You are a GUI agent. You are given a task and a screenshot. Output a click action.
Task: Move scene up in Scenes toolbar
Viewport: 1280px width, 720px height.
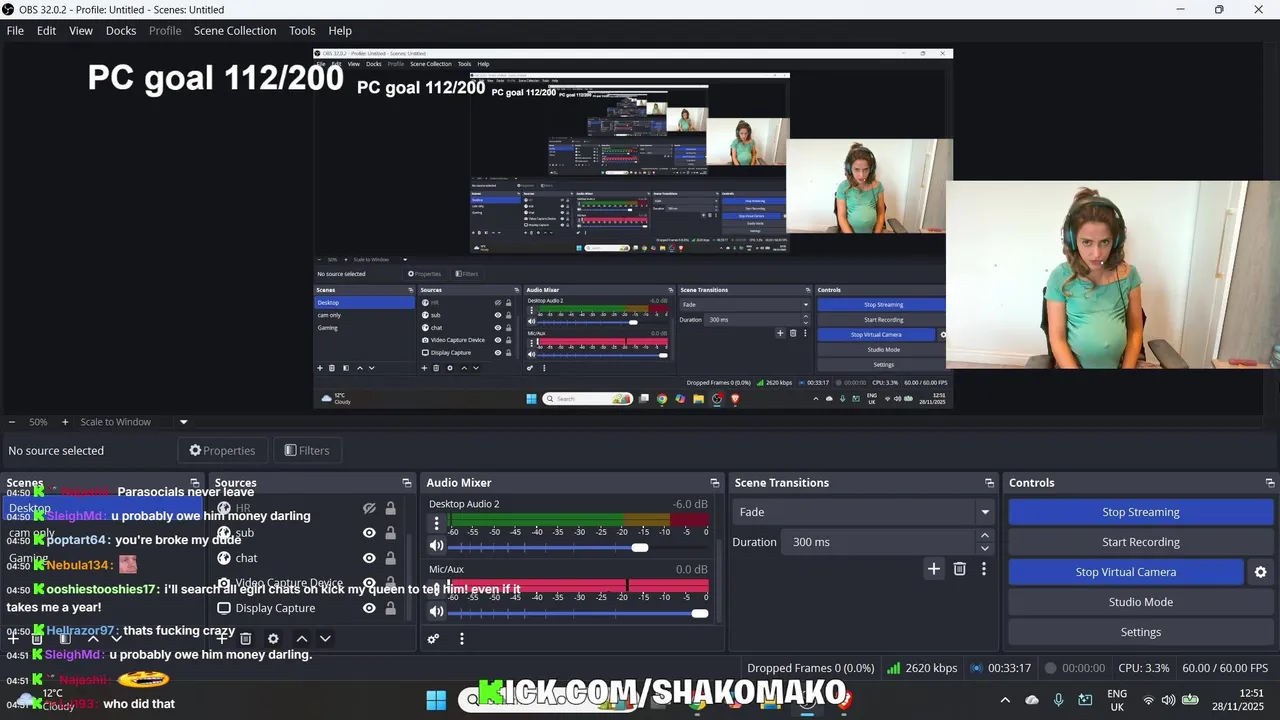click(92, 638)
